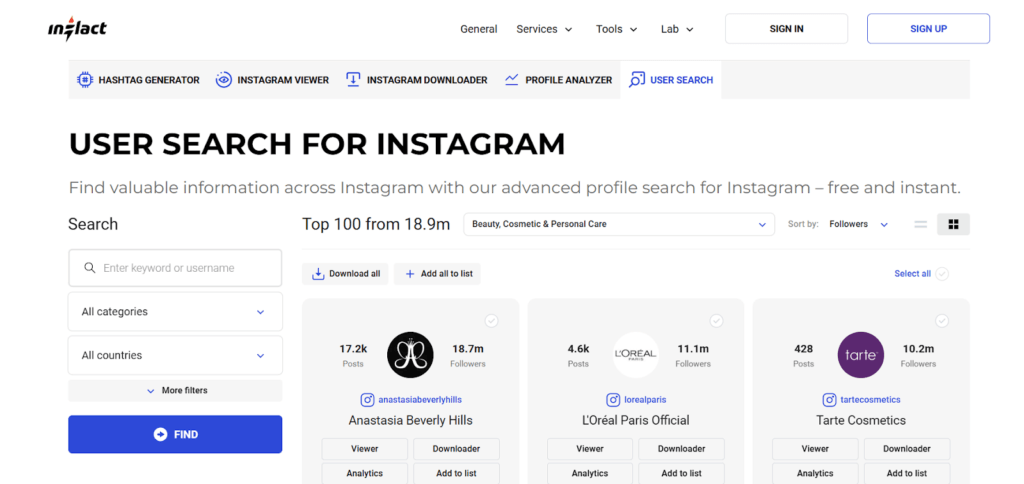Open L'Oréal Paris profile picture

(x=635, y=355)
